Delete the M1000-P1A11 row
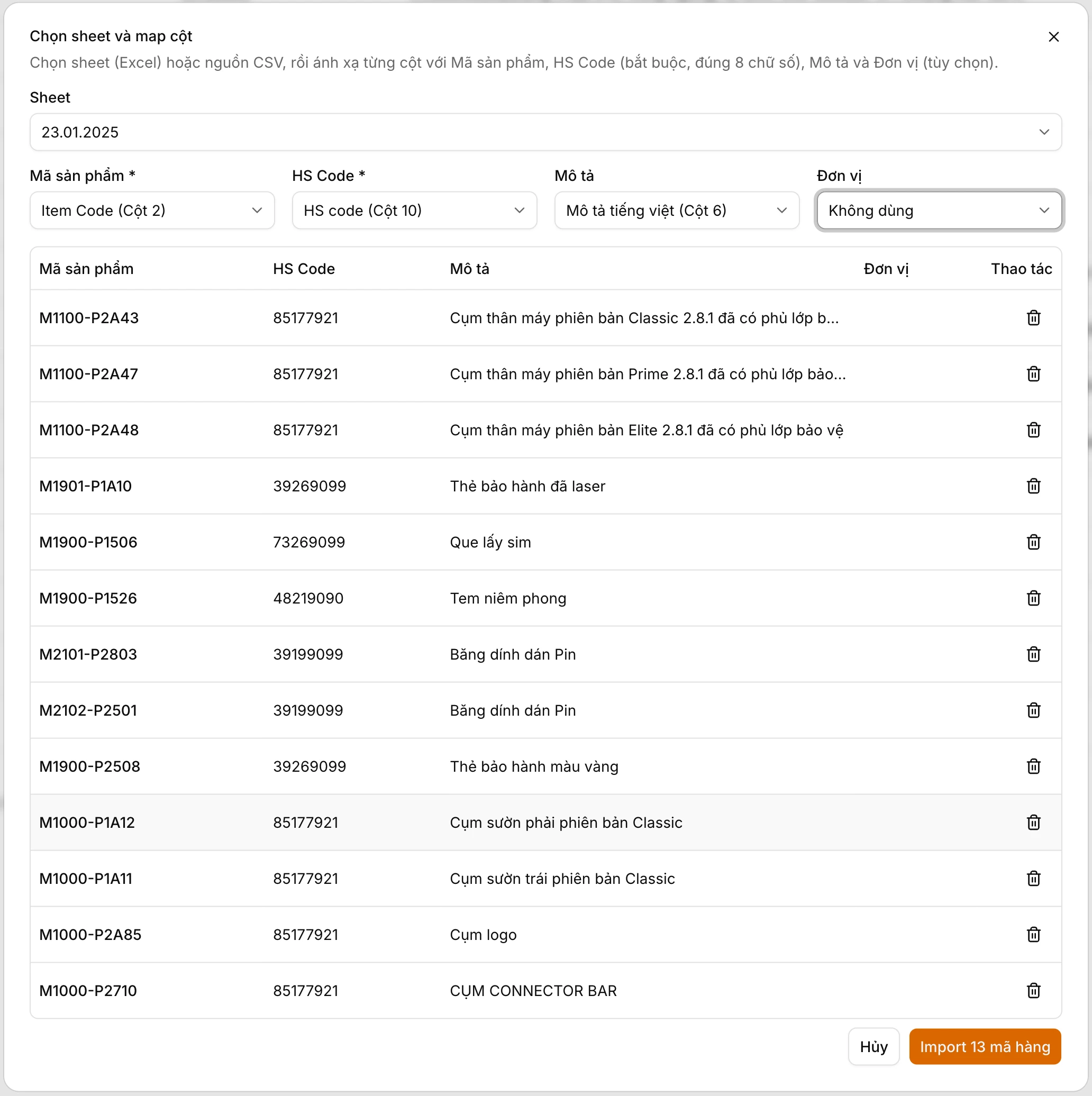 pos(1033,879)
